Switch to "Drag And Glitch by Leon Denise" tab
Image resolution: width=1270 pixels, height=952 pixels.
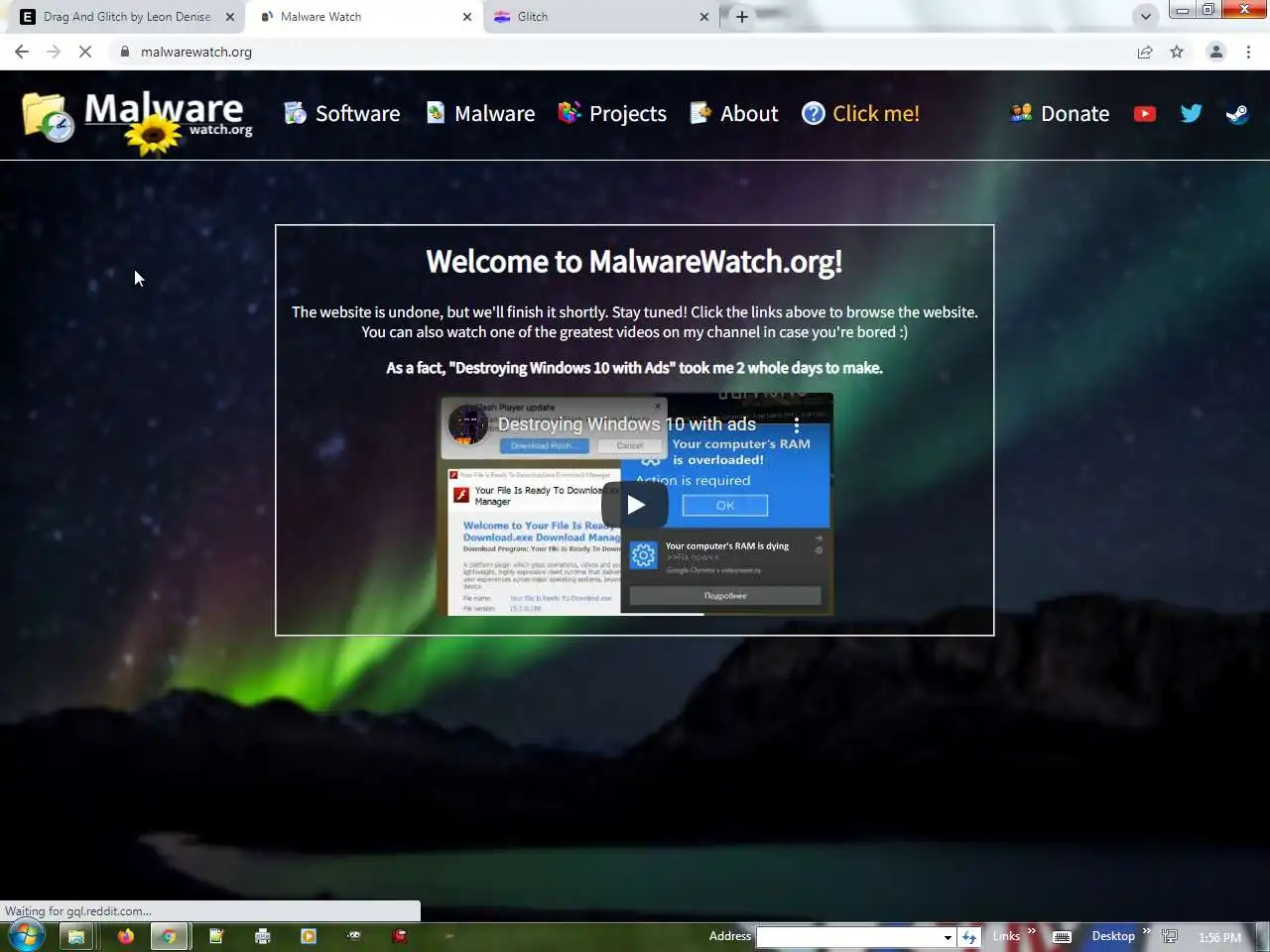pyautogui.click(x=127, y=16)
